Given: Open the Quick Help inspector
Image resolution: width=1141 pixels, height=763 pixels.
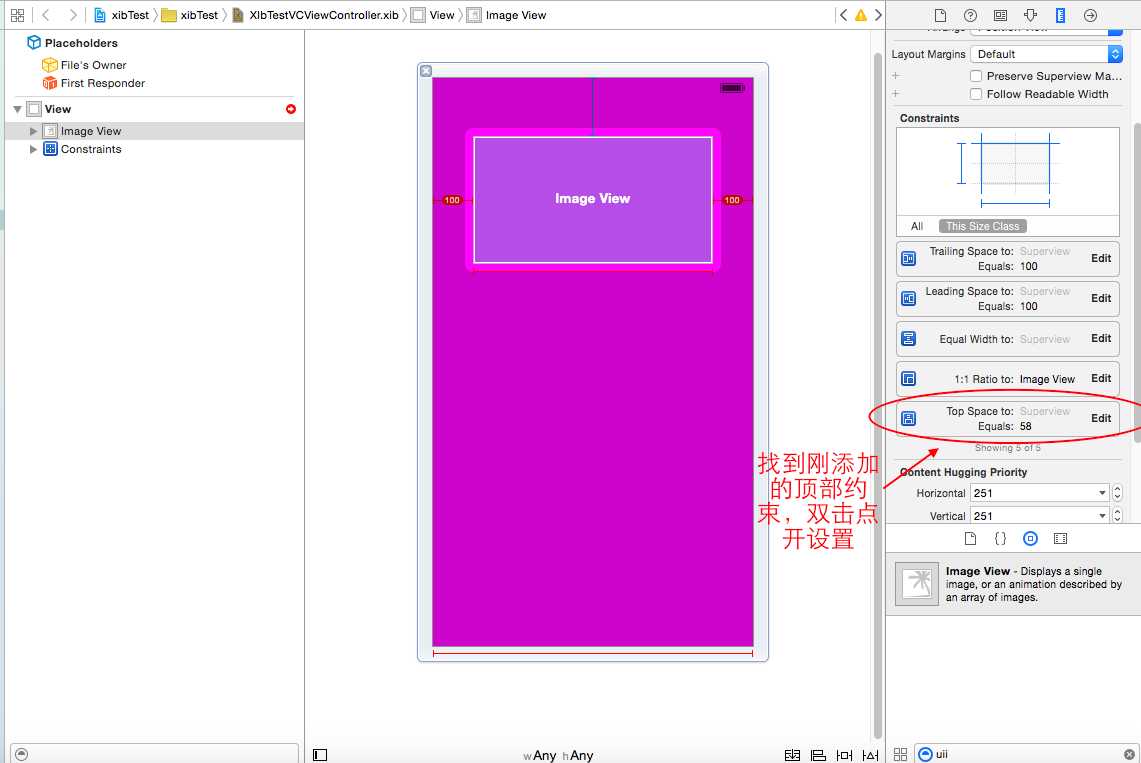Looking at the screenshot, I should pos(970,15).
